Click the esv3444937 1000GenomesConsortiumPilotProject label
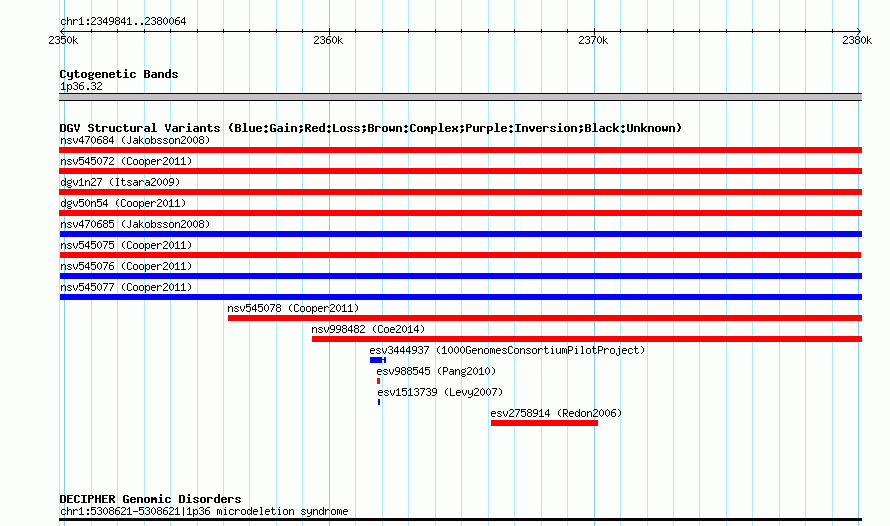The image size is (890, 526). pyautogui.click(x=507, y=350)
